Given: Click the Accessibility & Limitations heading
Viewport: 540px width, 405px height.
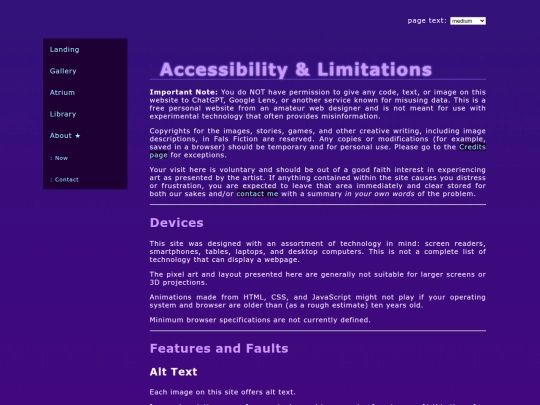Looking at the screenshot, I should pos(295,70).
